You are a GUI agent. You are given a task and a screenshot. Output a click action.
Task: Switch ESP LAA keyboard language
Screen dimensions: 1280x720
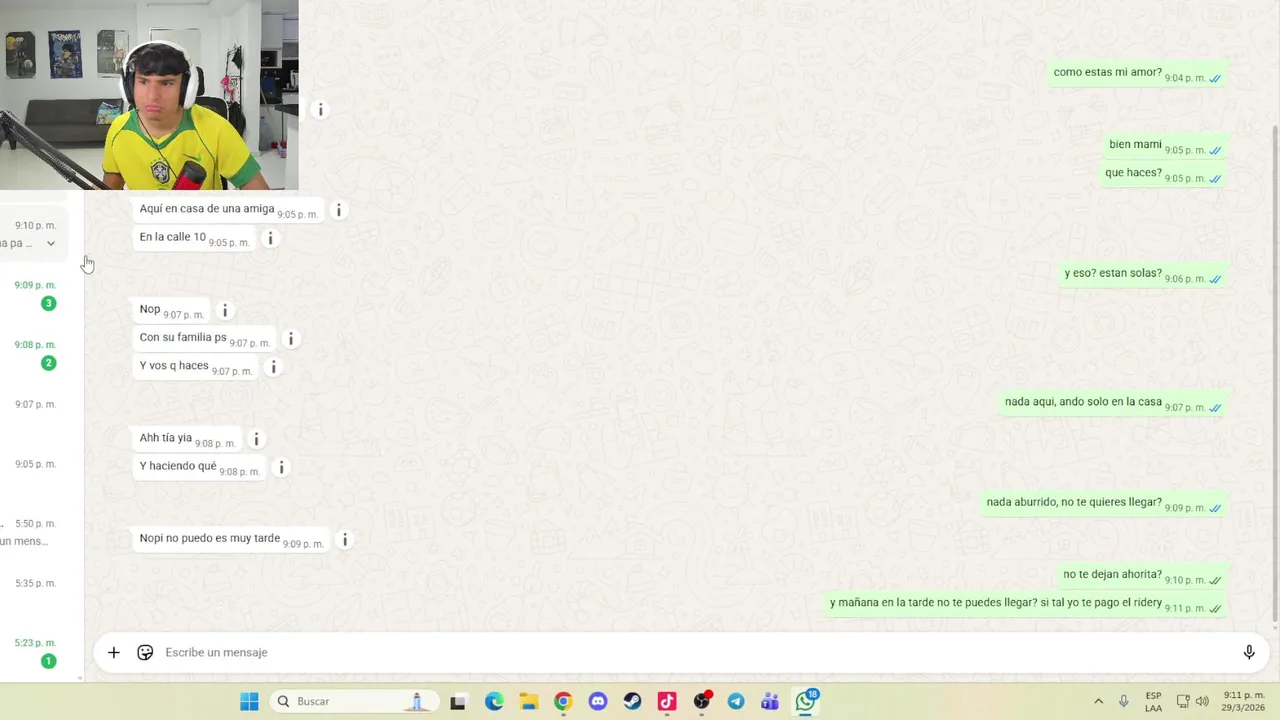point(1153,701)
